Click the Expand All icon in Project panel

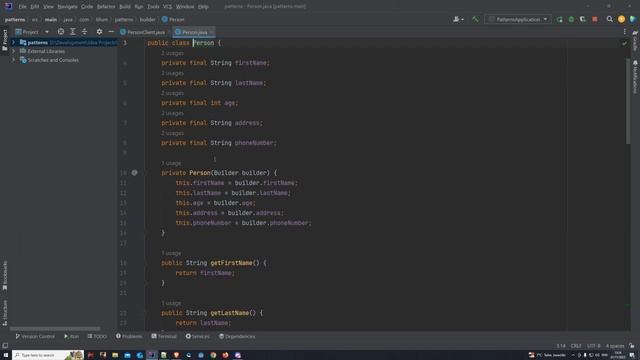73,31
